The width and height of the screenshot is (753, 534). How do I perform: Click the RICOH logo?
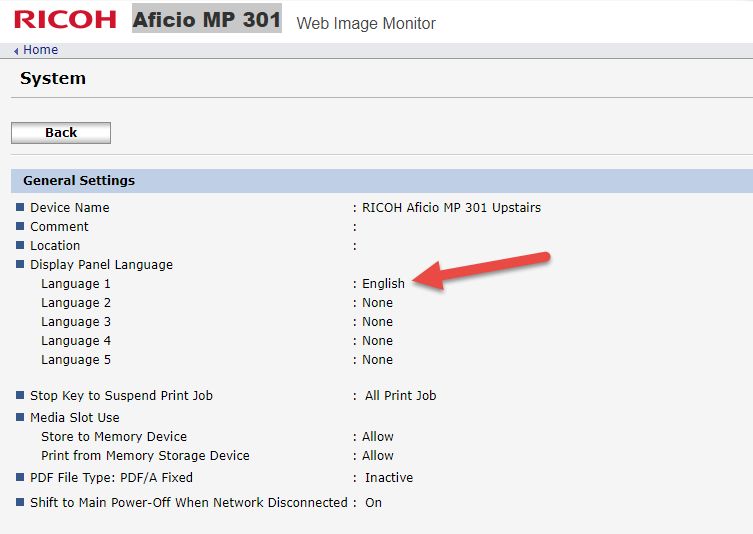65,20
